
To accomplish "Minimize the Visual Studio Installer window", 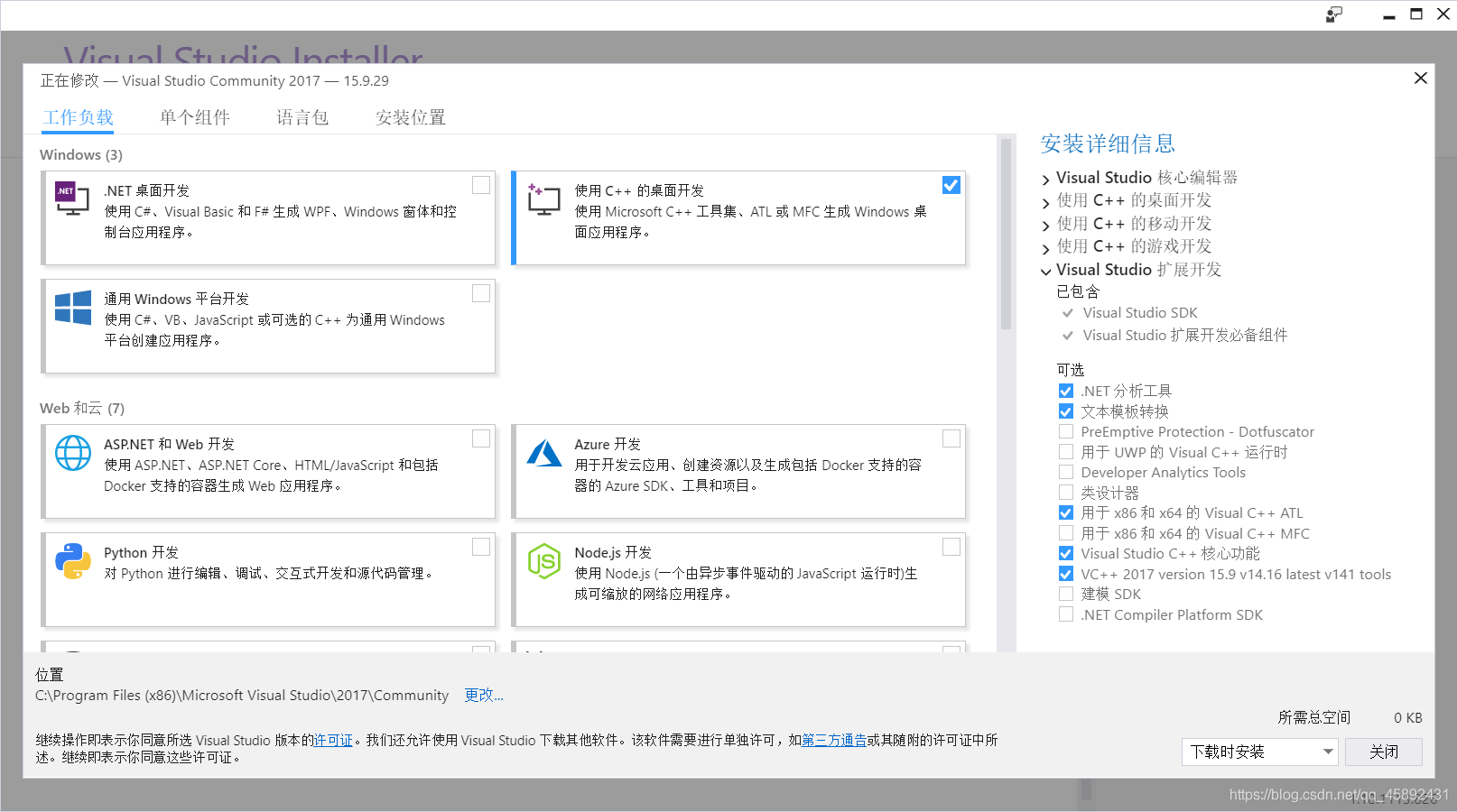I will pos(1388,15).
